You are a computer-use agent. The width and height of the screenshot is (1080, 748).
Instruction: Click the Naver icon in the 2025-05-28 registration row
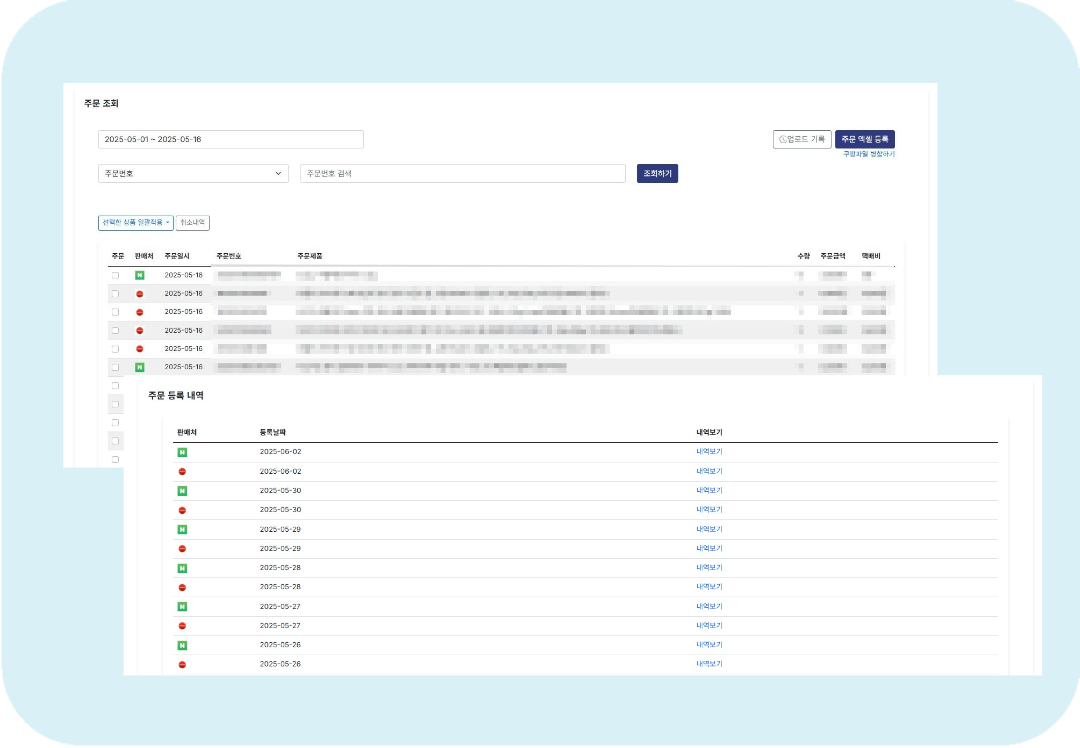182,568
